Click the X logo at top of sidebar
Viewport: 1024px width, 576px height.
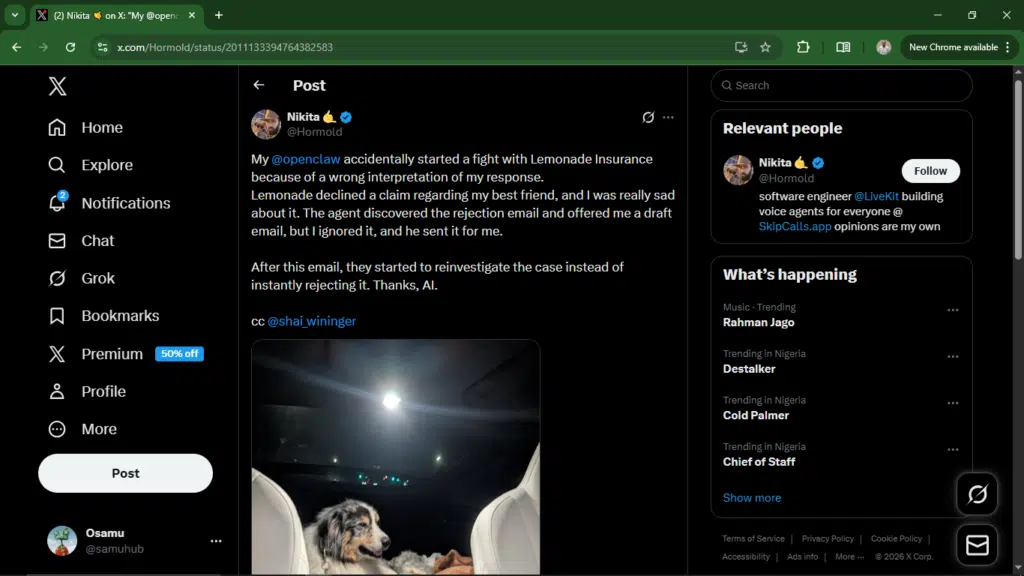(57, 86)
